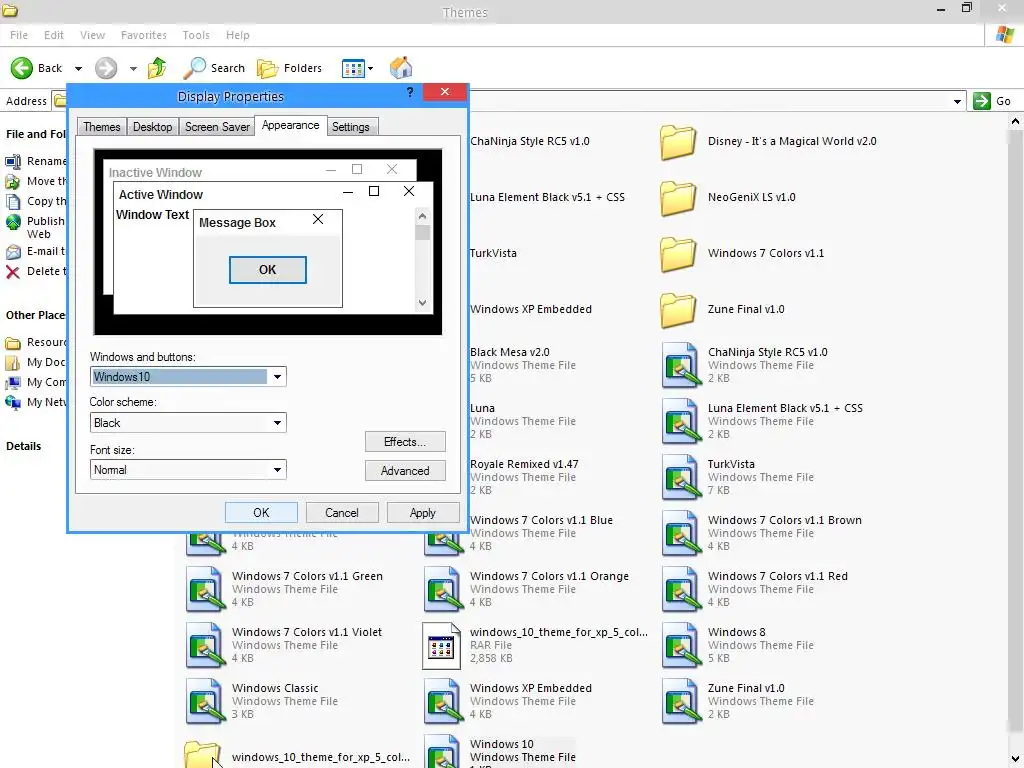Click the Effects... button
1024x768 pixels.
(405, 442)
